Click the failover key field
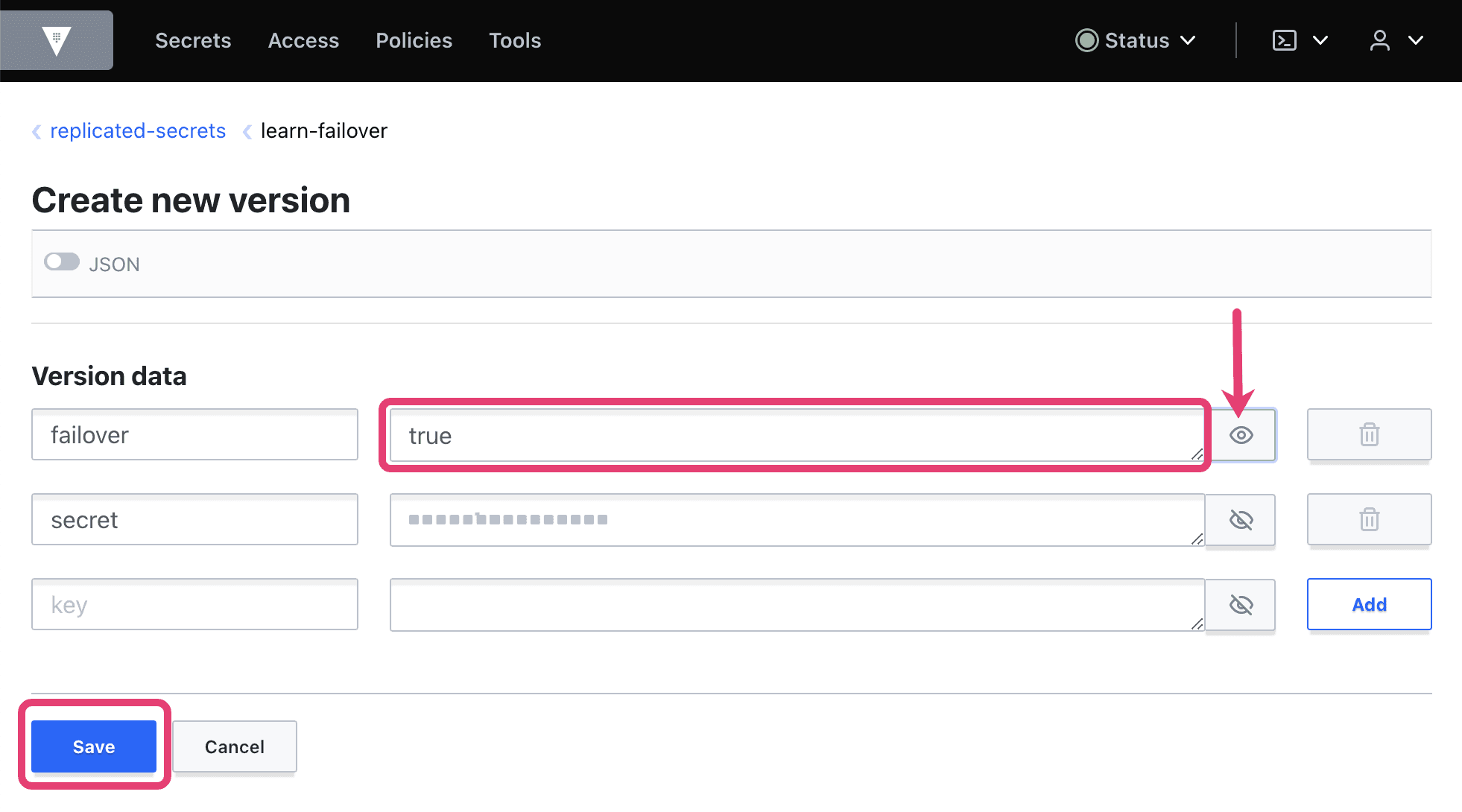This screenshot has height=812, width=1462. 194,434
